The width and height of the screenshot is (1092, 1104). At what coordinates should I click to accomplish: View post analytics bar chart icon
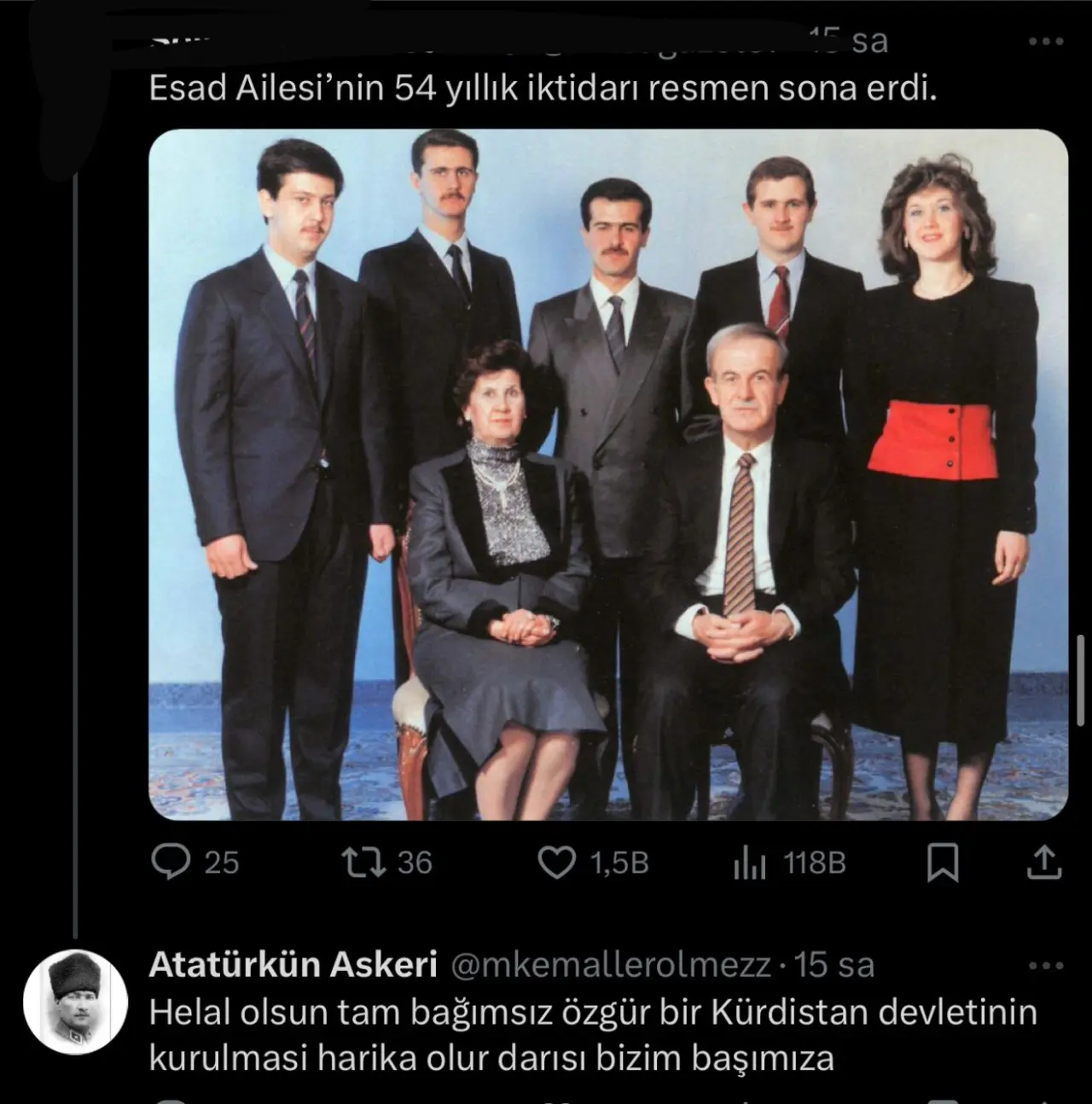click(x=750, y=863)
